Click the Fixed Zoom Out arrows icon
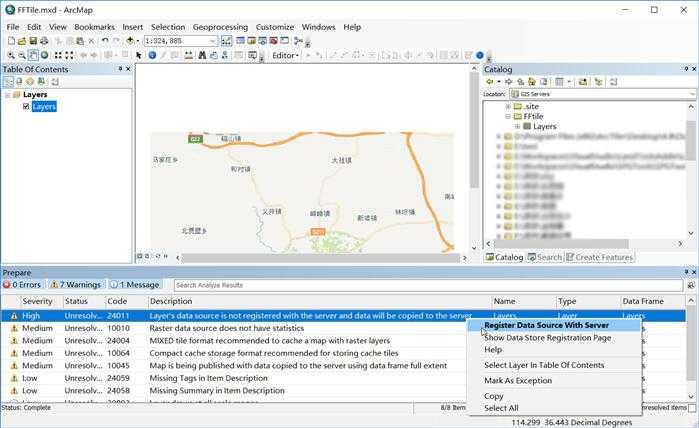Image resolution: width=699 pixels, height=428 pixels. (x=69, y=55)
